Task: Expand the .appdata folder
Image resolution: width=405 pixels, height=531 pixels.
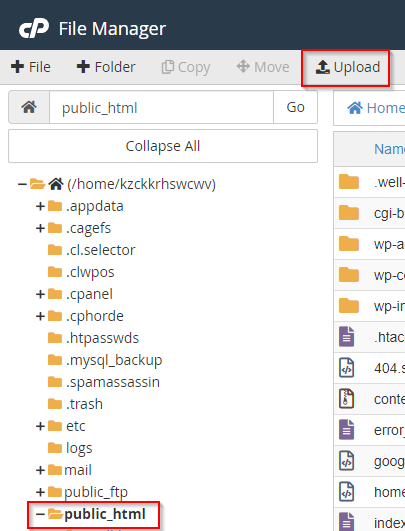Action: [40, 206]
